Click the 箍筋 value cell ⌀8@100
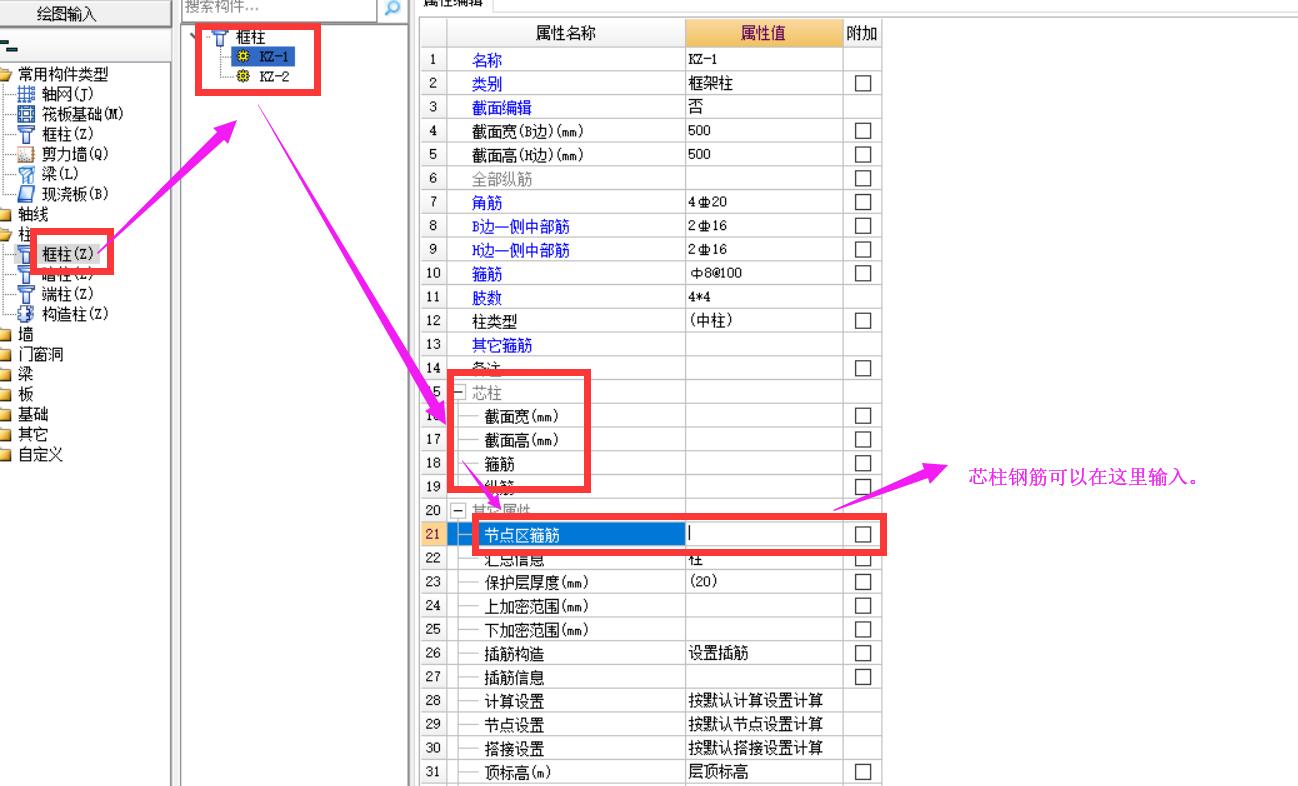The height and width of the screenshot is (786, 1298). click(764, 273)
